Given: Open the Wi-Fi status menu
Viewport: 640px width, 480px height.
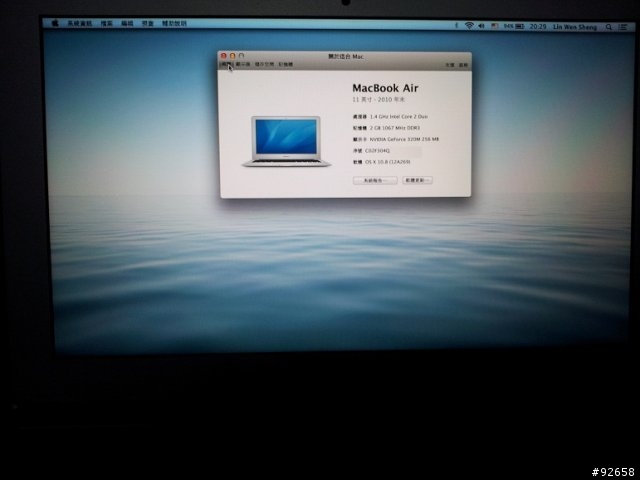Looking at the screenshot, I should pos(469,26).
